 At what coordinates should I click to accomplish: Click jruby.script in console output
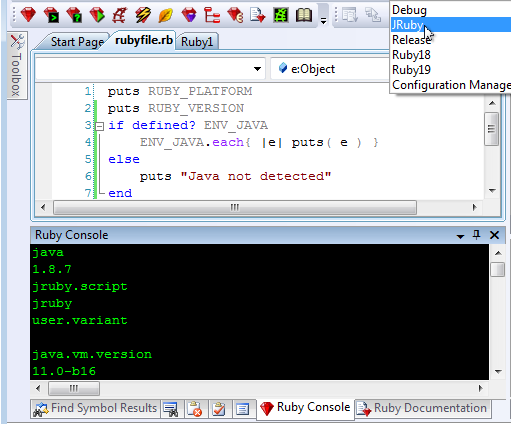coord(80,287)
